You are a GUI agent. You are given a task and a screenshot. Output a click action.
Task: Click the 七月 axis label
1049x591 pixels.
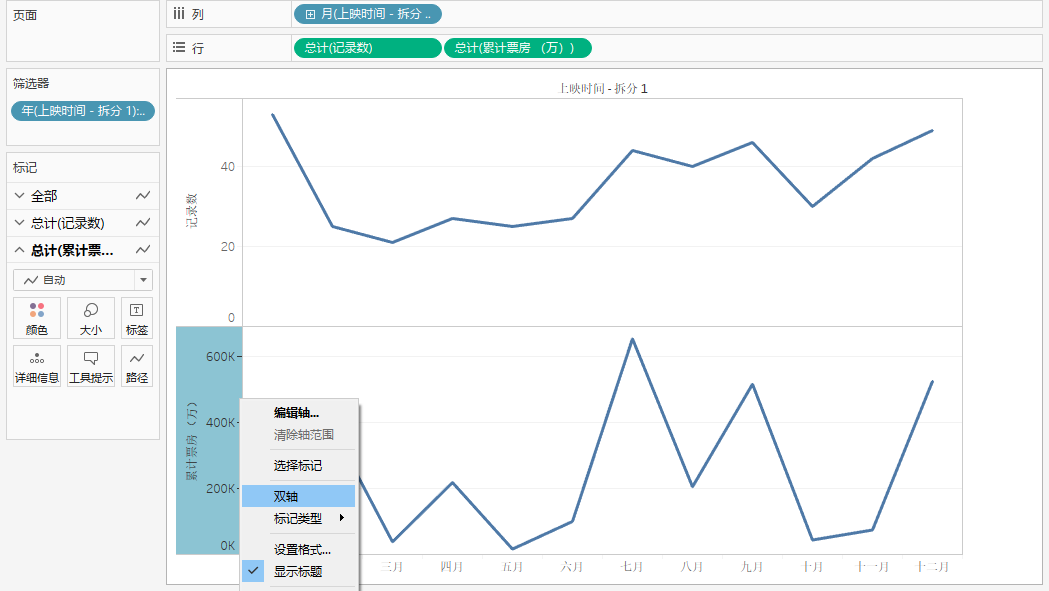tap(632, 567)
